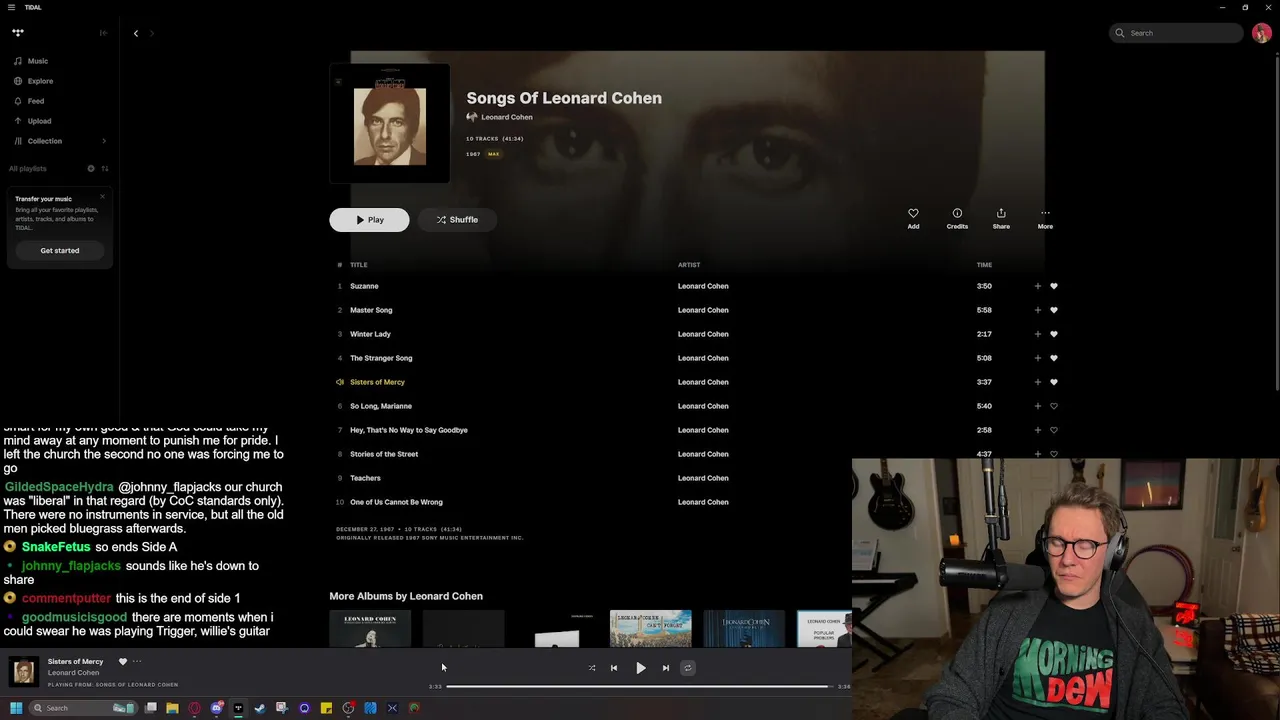Open the Windows Start menu
The image size is (1280, 720).
point(16,708)
